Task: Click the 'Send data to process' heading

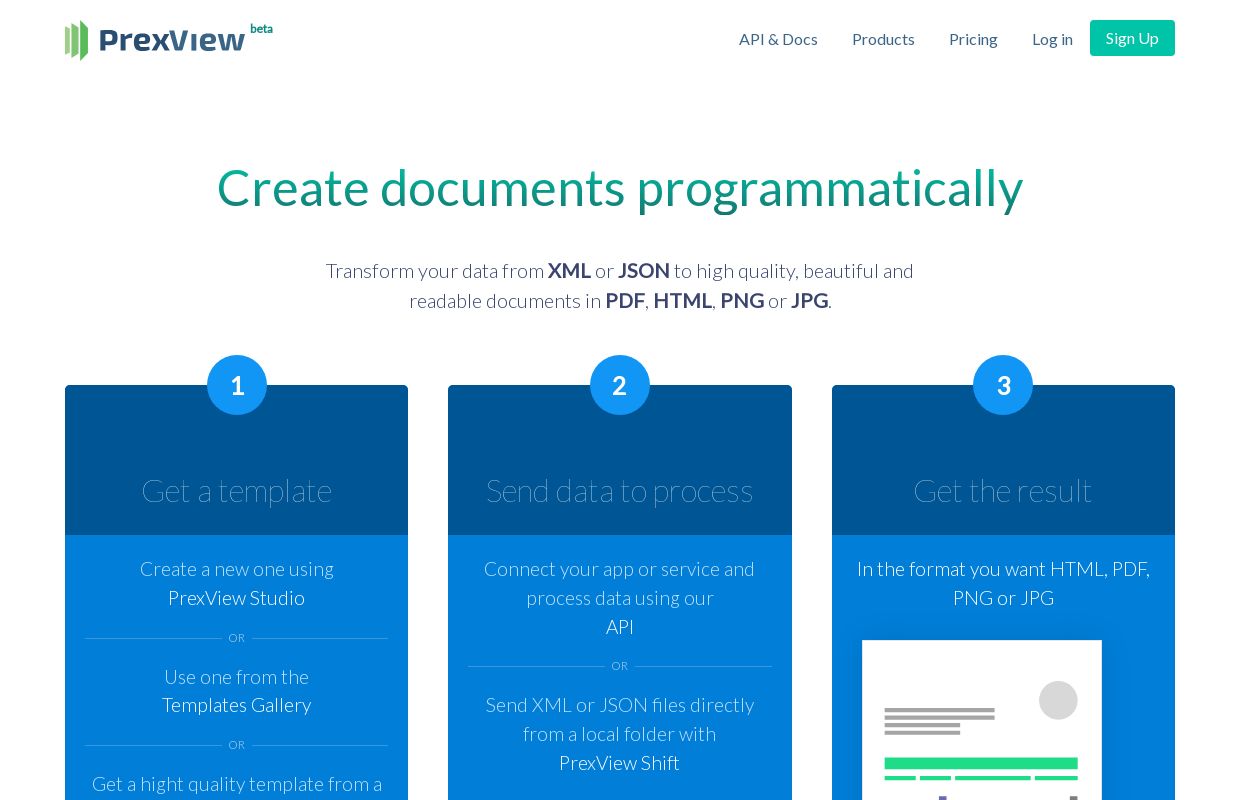Action: (x=620, y=491)
